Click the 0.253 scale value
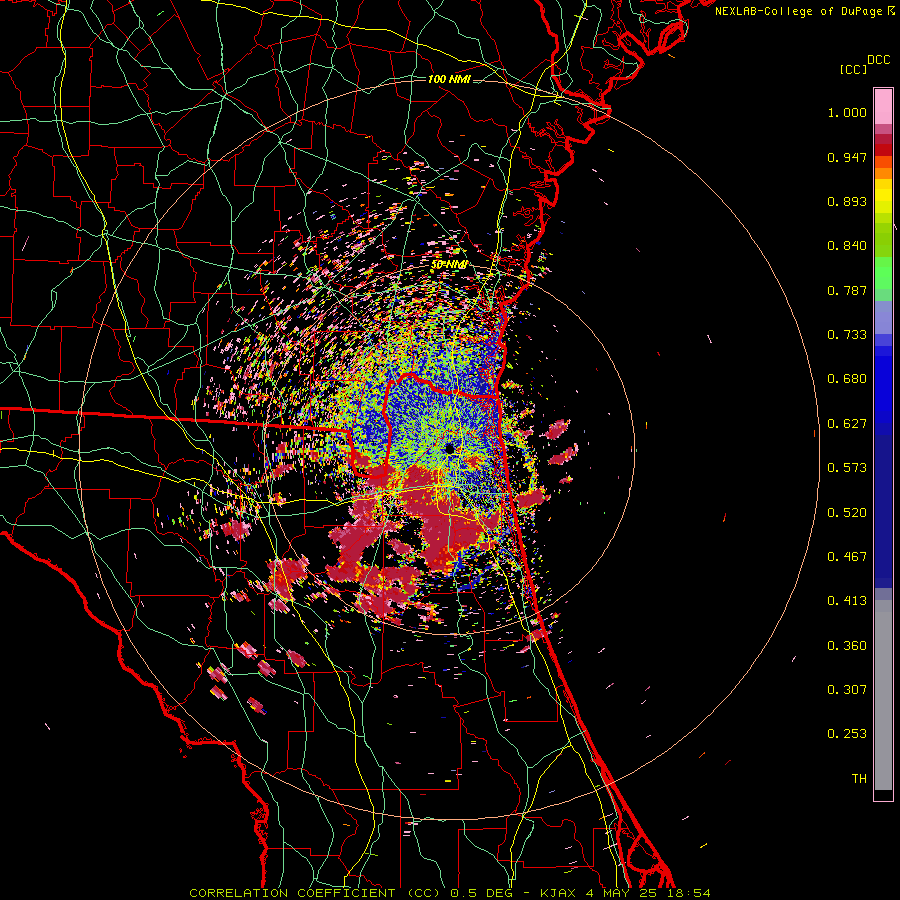 pyautogui.click(x=847, y=734)
